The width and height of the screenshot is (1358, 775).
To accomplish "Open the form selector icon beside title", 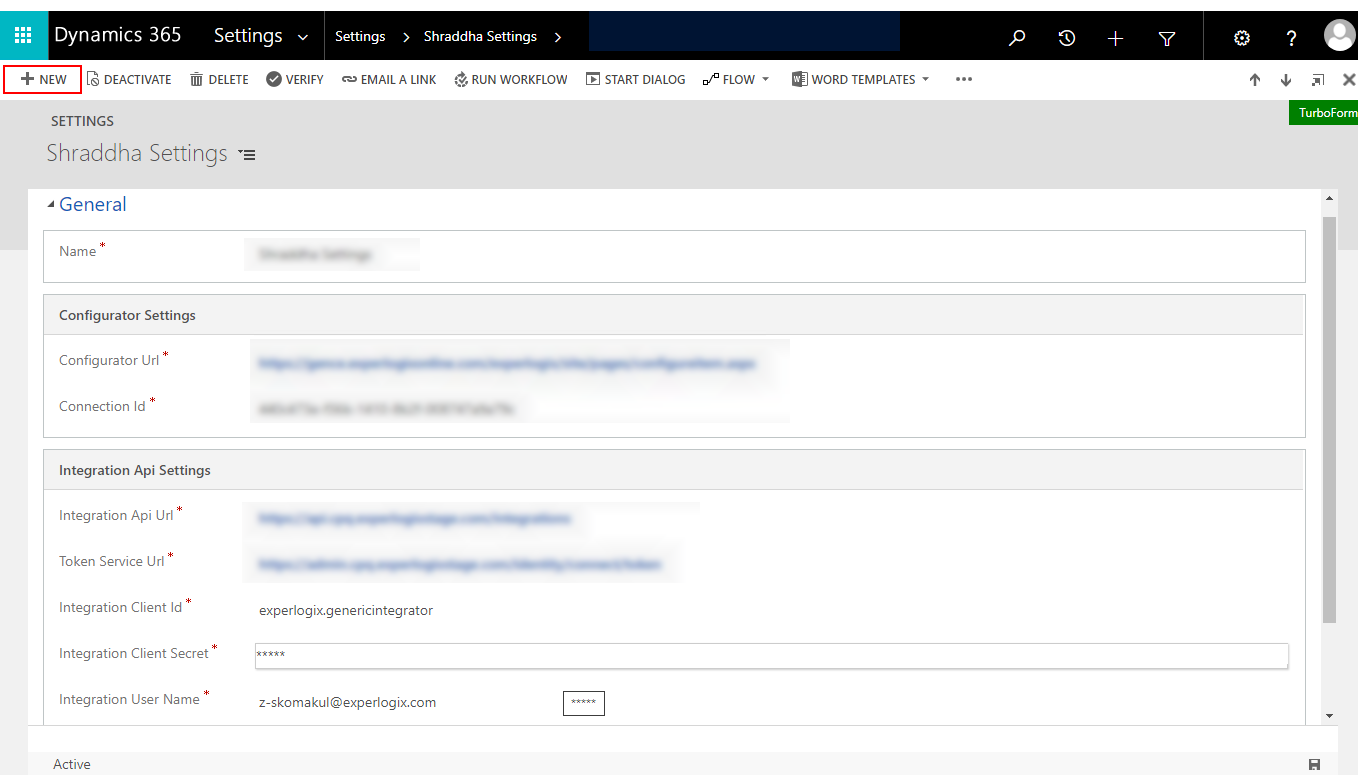I will (247, 155).
